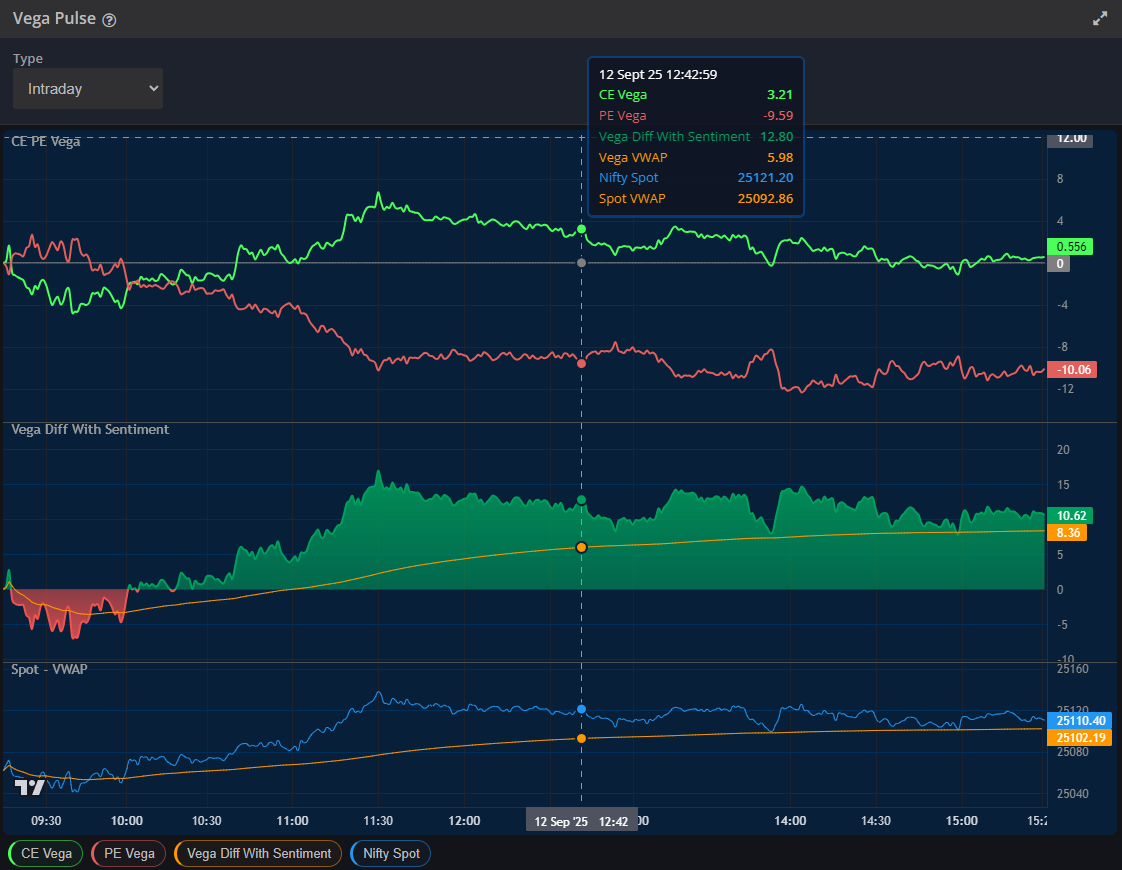Open the Intraday type dropdown
Screen dimensions: 1122x870
pos(87,88)
